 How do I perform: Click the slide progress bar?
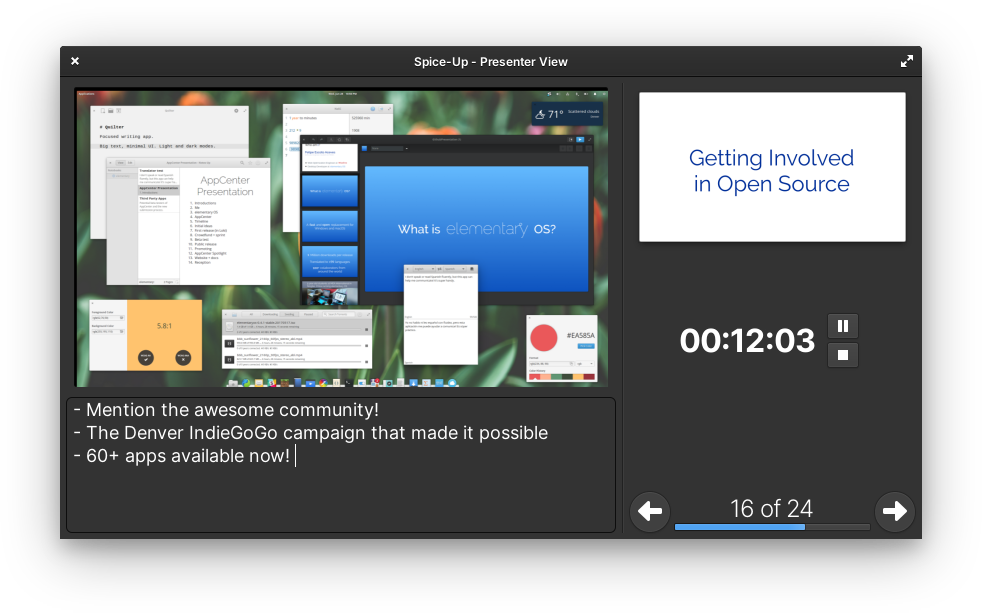(772, 527)
